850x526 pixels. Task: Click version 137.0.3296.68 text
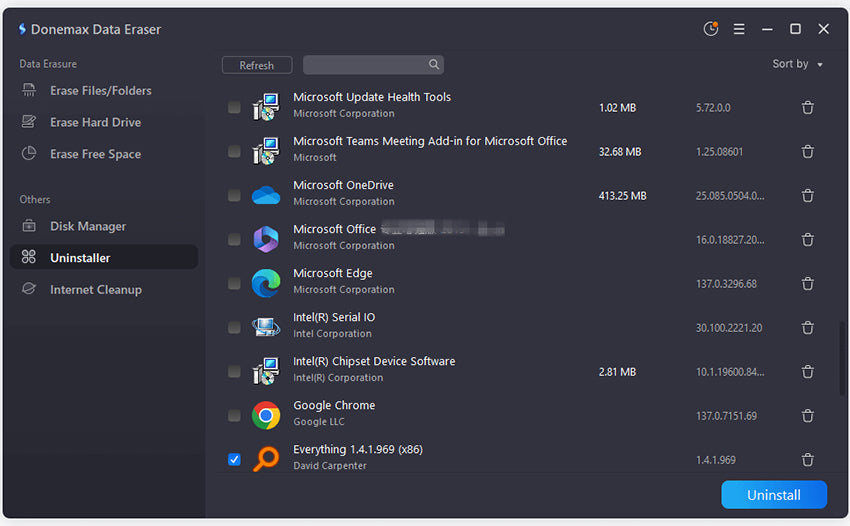tap(726, 284)
